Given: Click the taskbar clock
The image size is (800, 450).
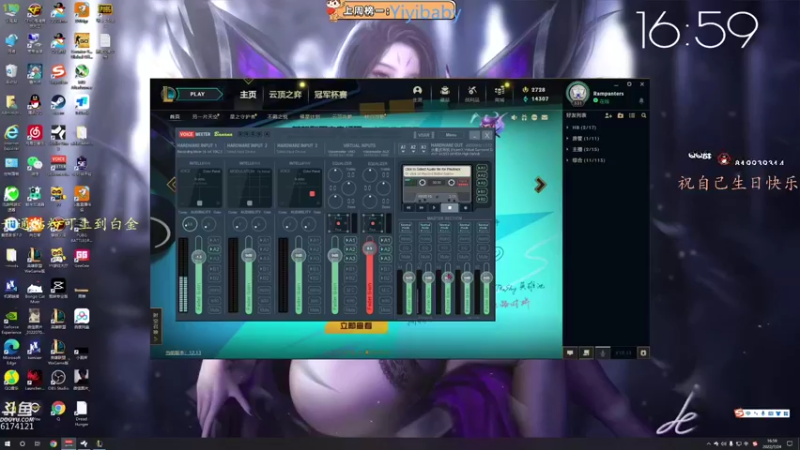Looking at the screenshot, I should [772, 443].
